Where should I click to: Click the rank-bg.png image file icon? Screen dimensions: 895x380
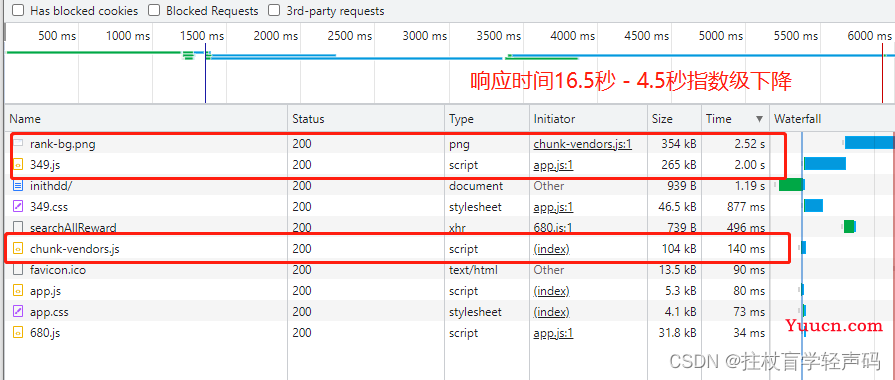[x=18, y=144]
